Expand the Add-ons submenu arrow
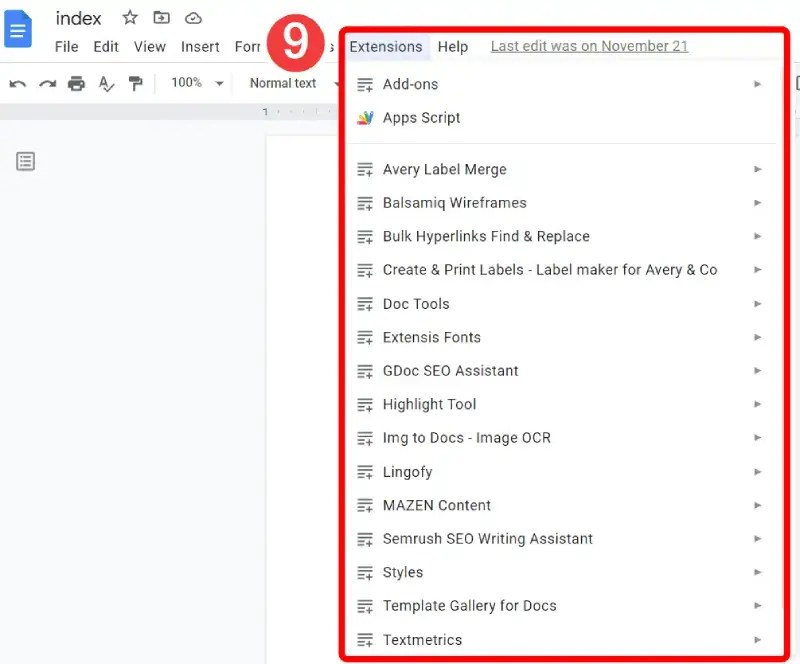This screenshot has width=800, height=664. point(758,84)
